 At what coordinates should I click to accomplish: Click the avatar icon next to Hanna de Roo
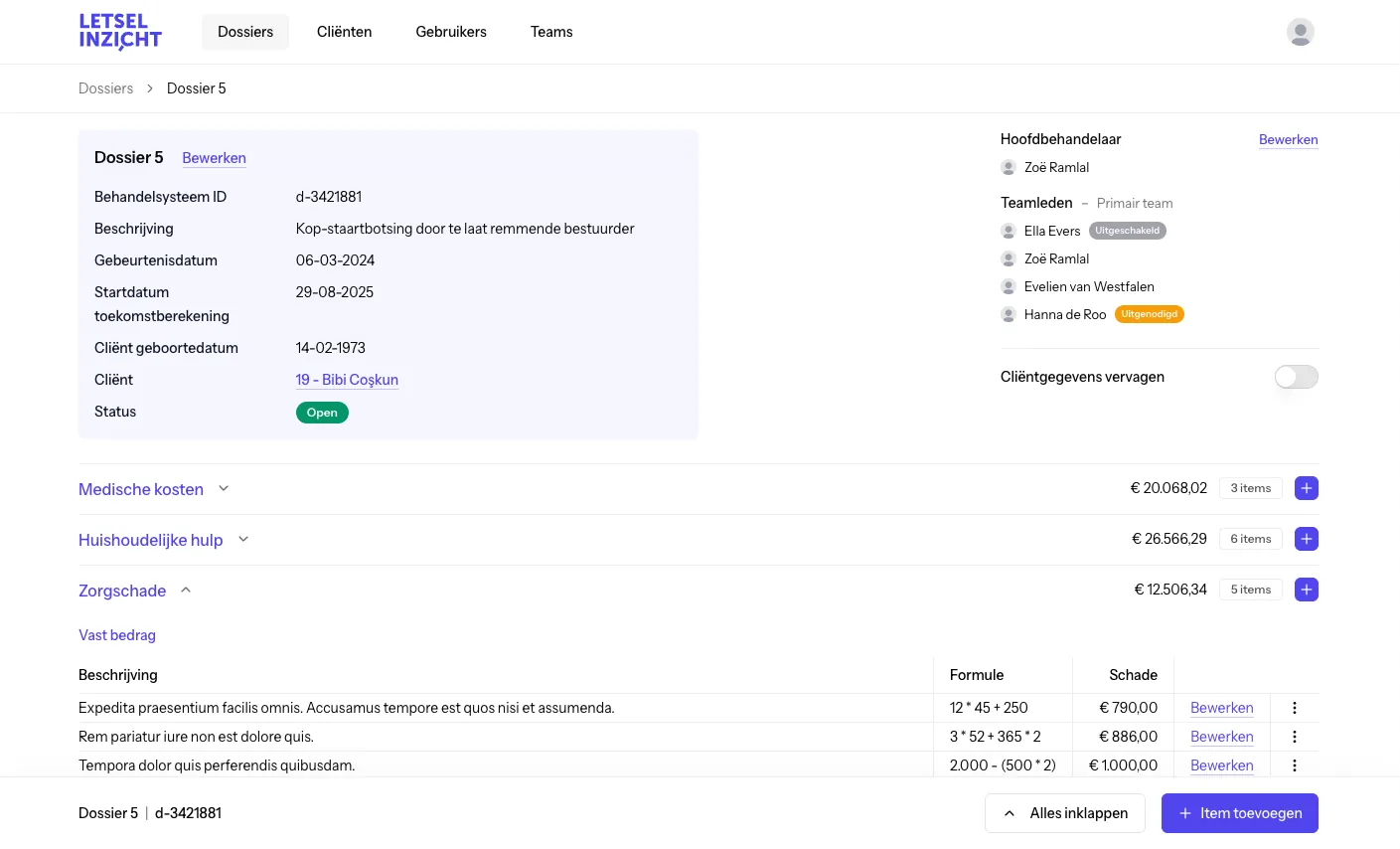(1009, 314)
